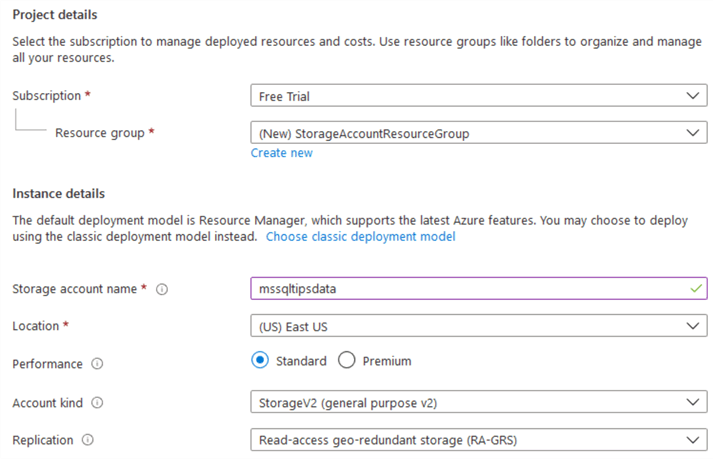Click green checkmark in storage name field

point(696,288)
